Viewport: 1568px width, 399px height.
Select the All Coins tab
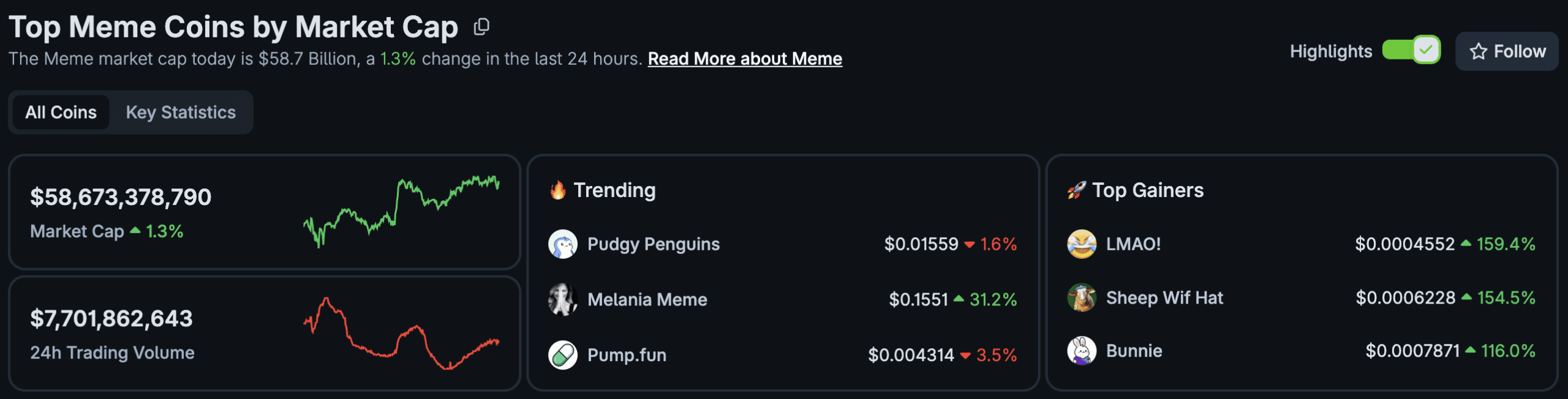tap(60, 112)
